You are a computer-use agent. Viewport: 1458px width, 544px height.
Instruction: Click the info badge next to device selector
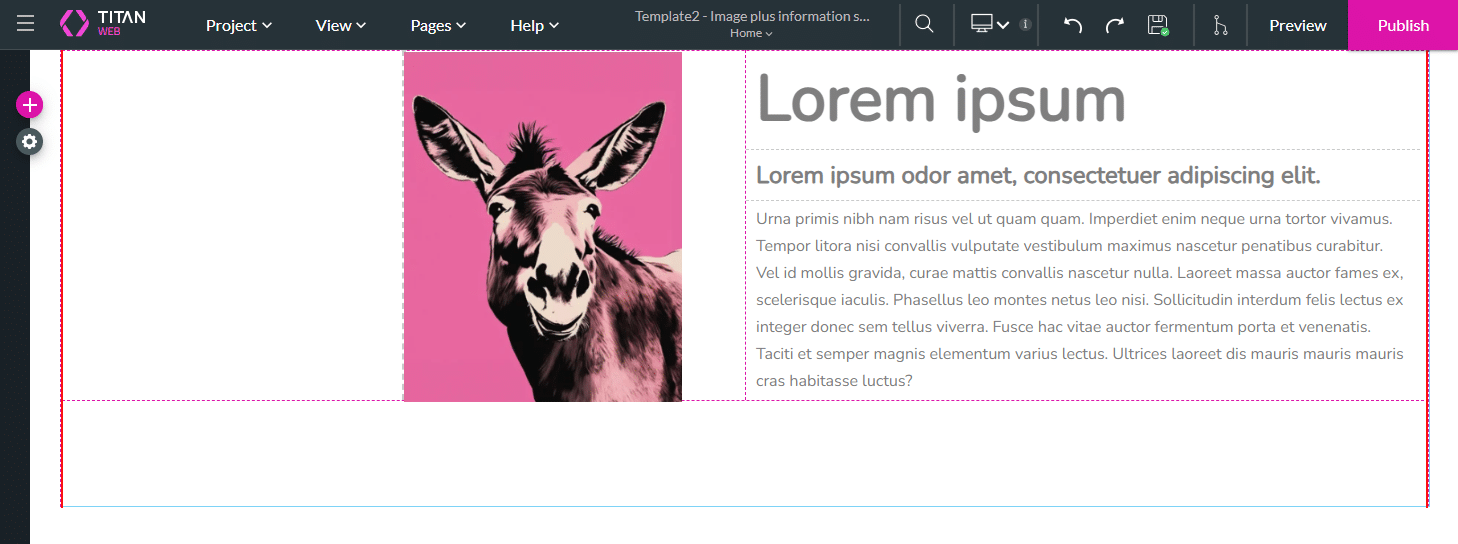pyautogui.click(x=1025, y=24)
